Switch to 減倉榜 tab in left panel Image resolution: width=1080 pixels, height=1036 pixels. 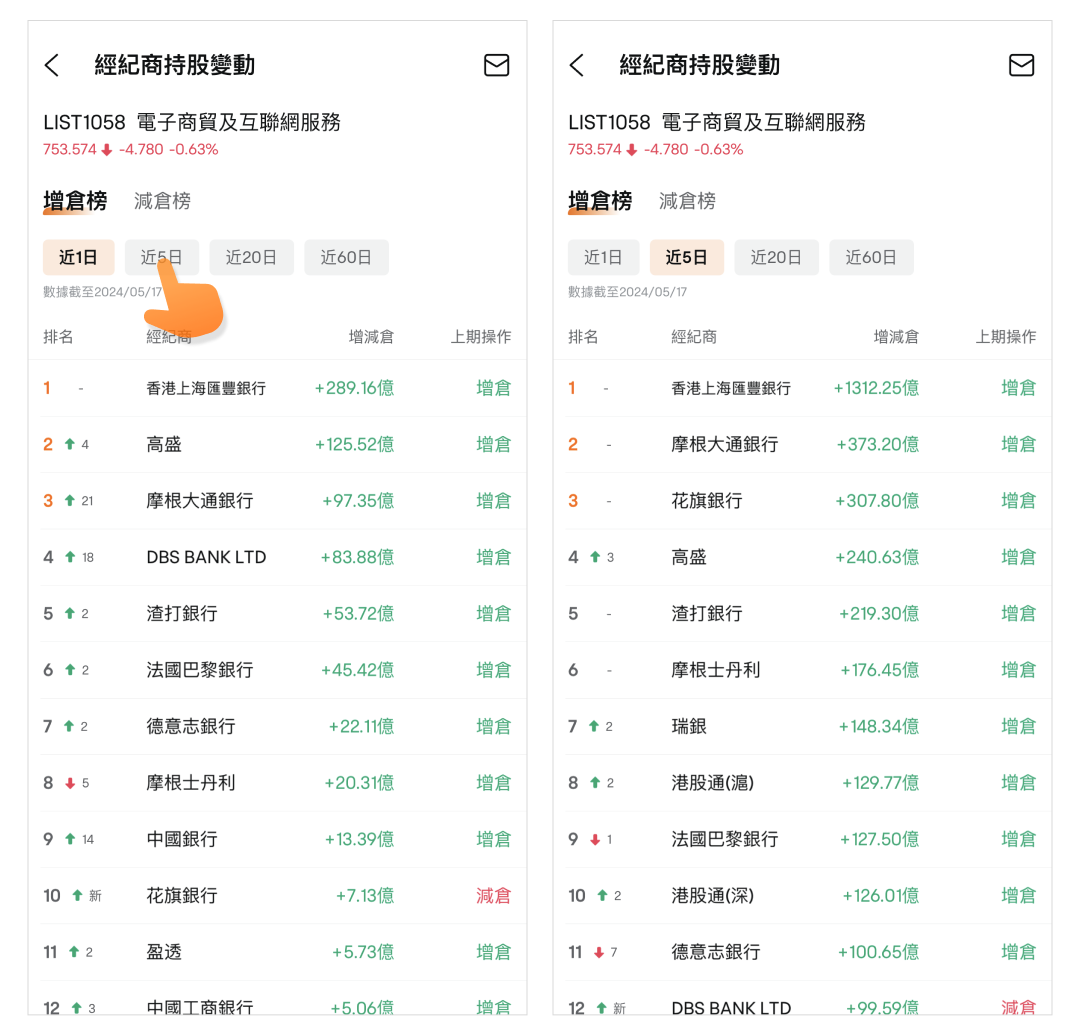162,201
